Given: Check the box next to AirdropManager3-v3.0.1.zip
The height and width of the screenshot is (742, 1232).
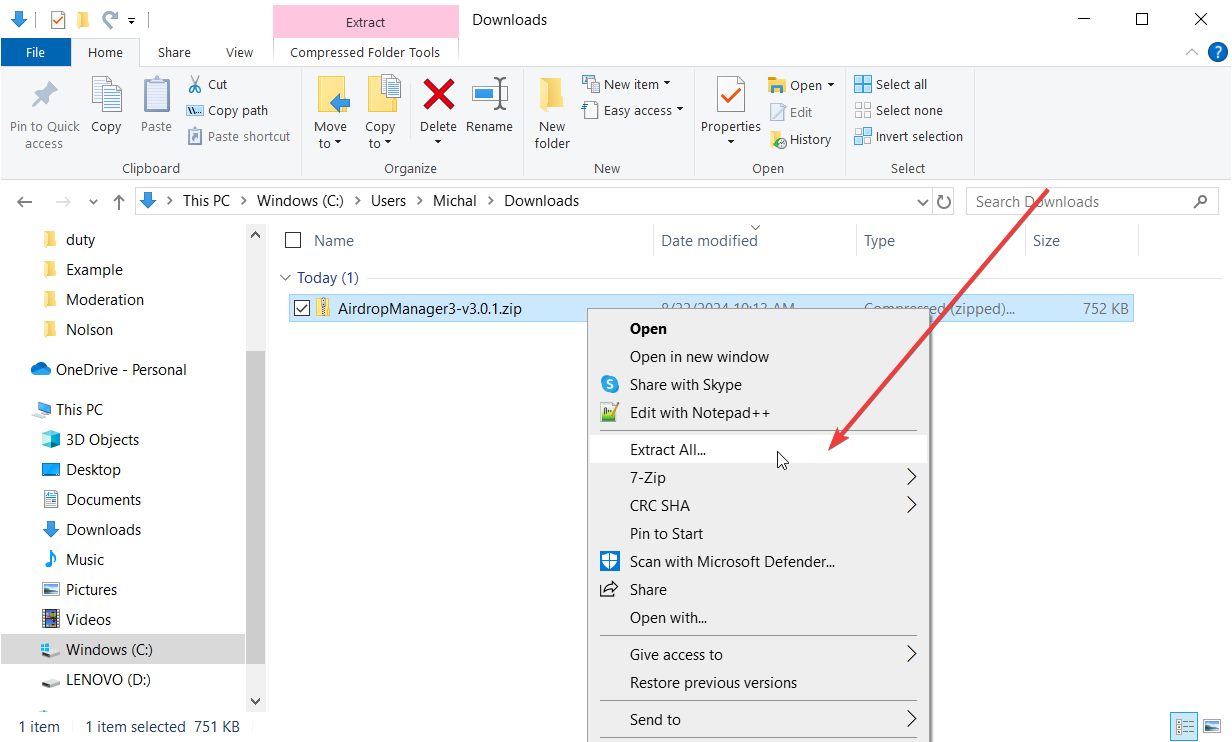Looking at the screenshot, I should coord(301,308).
